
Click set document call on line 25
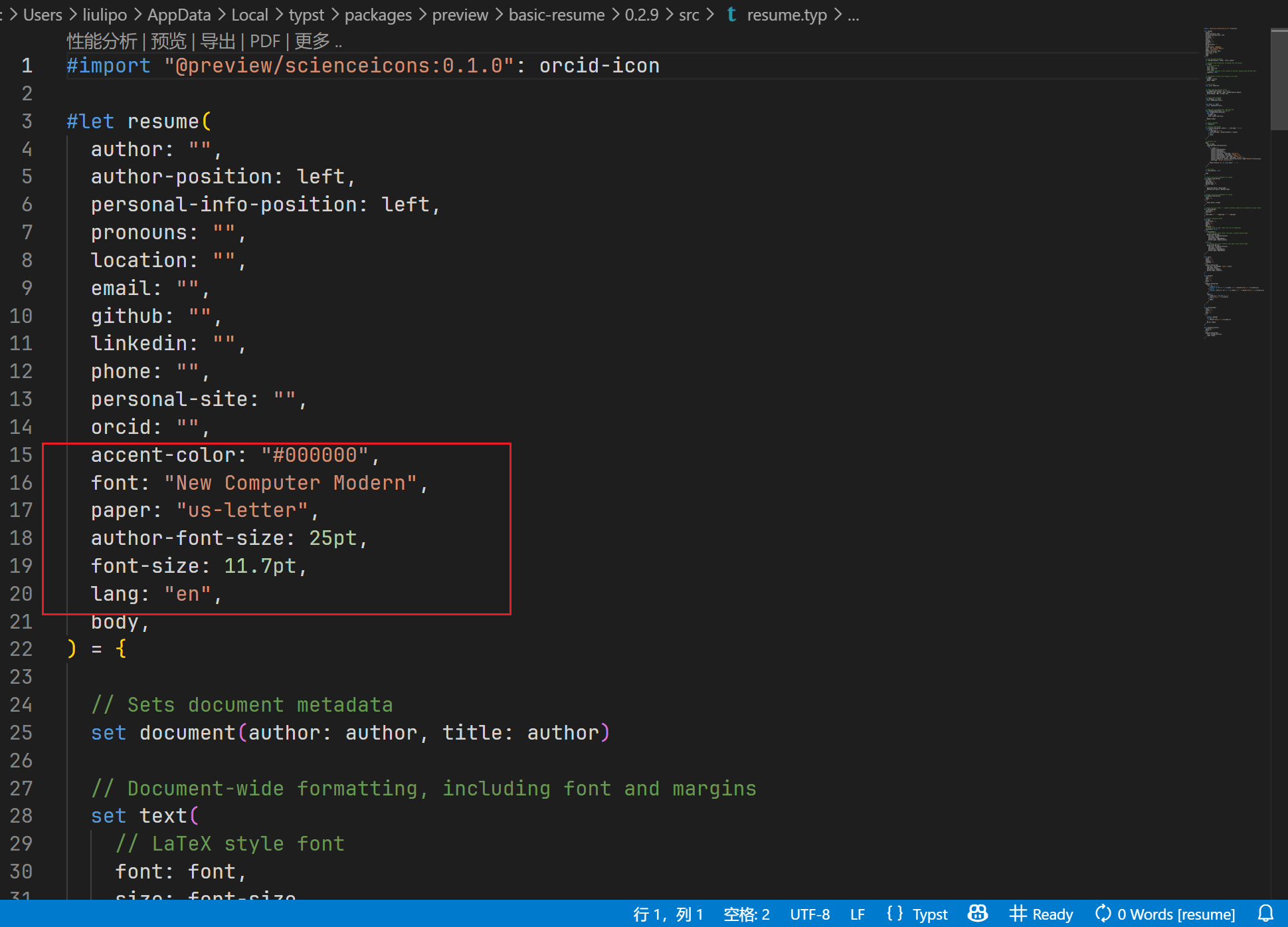pyautogui.click(x=350, y=732)
